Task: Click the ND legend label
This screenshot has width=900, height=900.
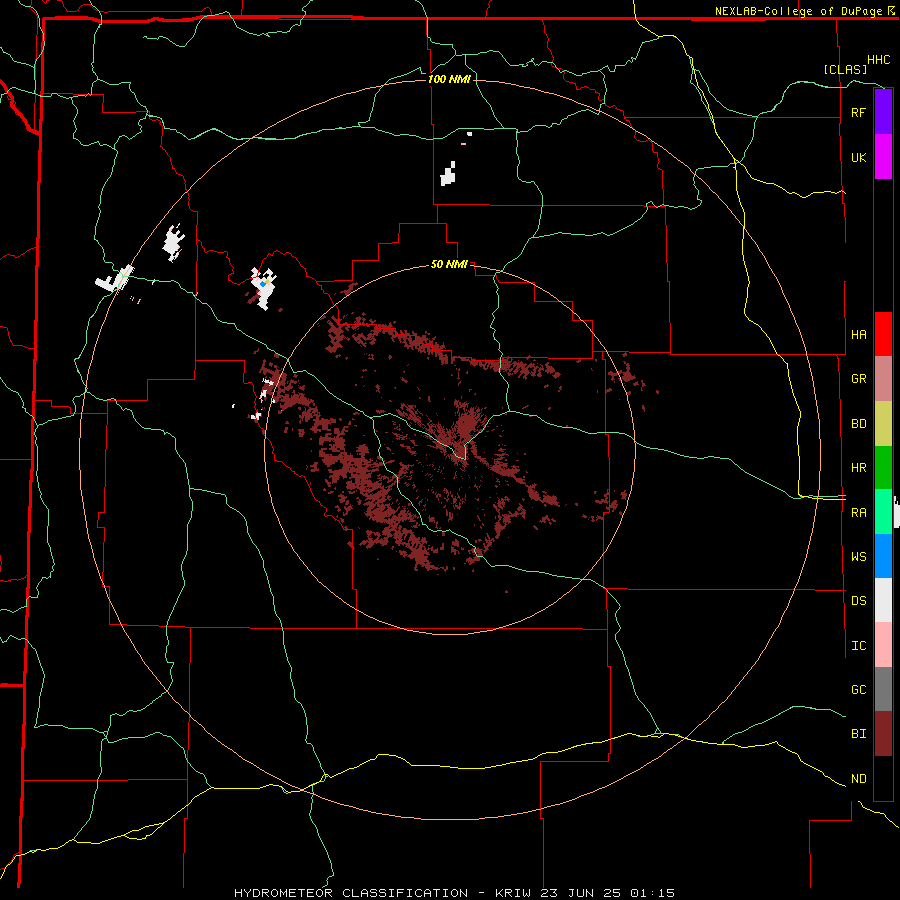Action: point(858,779)
